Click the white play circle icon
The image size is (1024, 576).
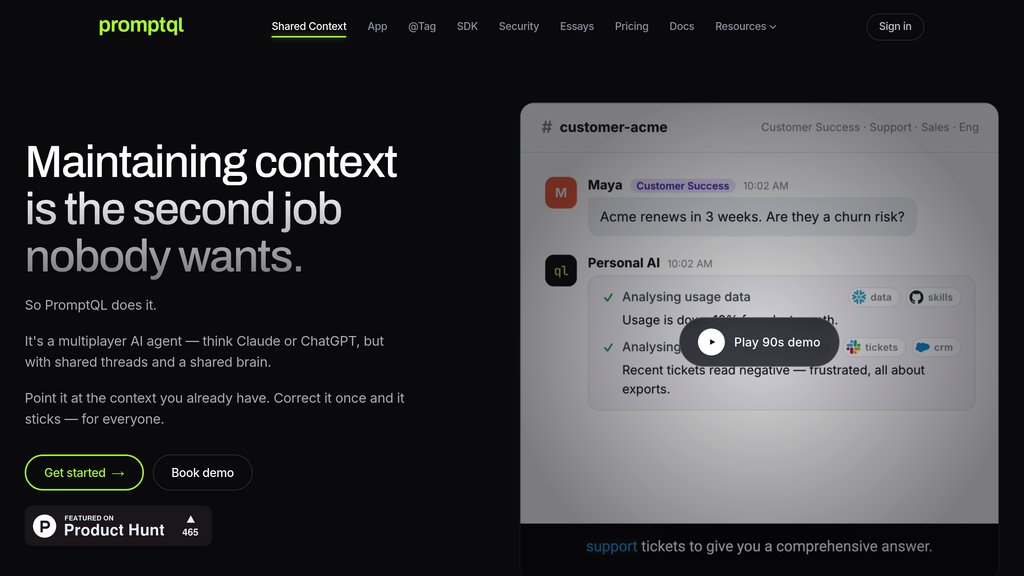coord(711,342)
